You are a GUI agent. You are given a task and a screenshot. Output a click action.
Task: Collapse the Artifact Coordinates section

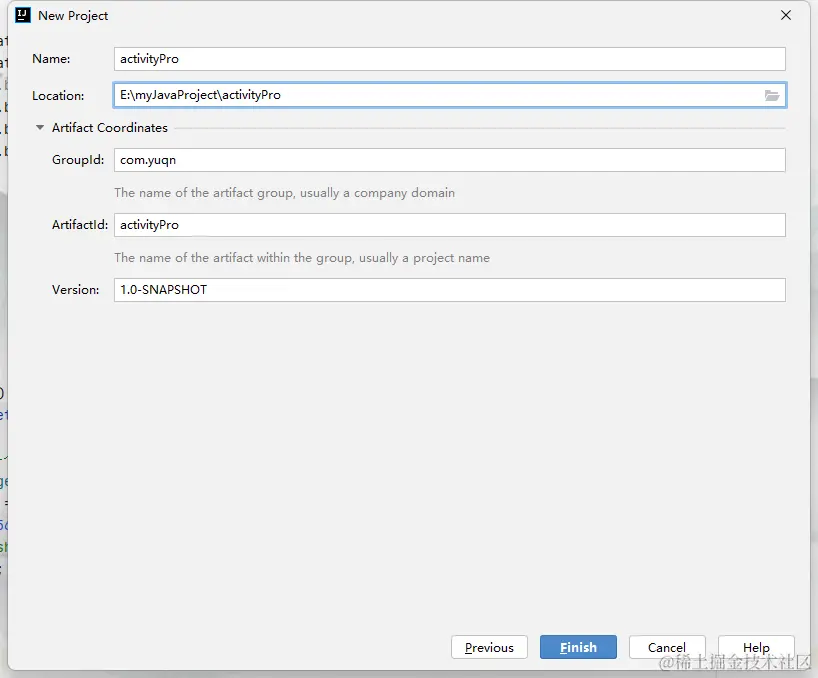[40, 128]
